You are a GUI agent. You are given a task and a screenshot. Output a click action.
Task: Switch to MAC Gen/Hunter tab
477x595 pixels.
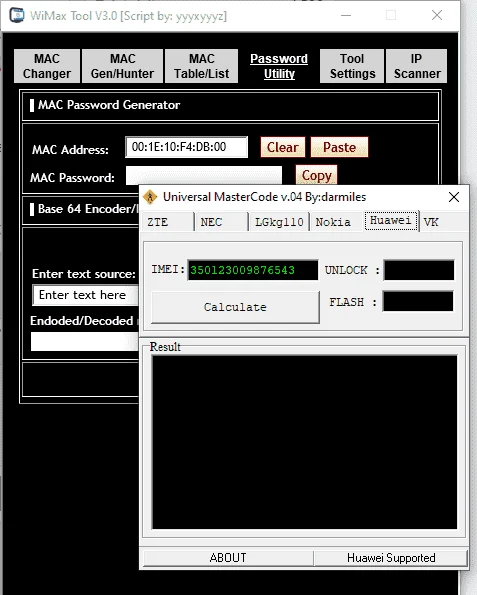122,66
